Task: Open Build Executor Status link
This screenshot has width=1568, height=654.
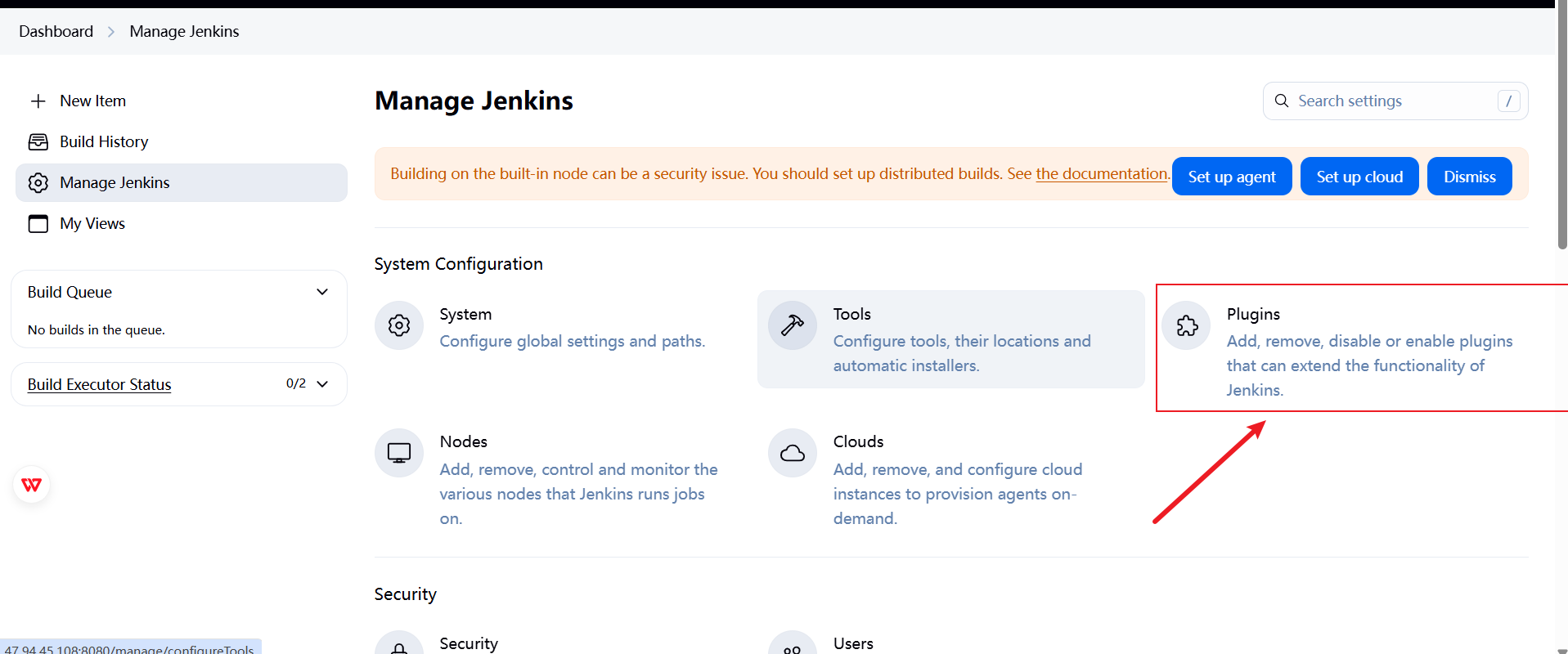Action: tap(99, 384)
